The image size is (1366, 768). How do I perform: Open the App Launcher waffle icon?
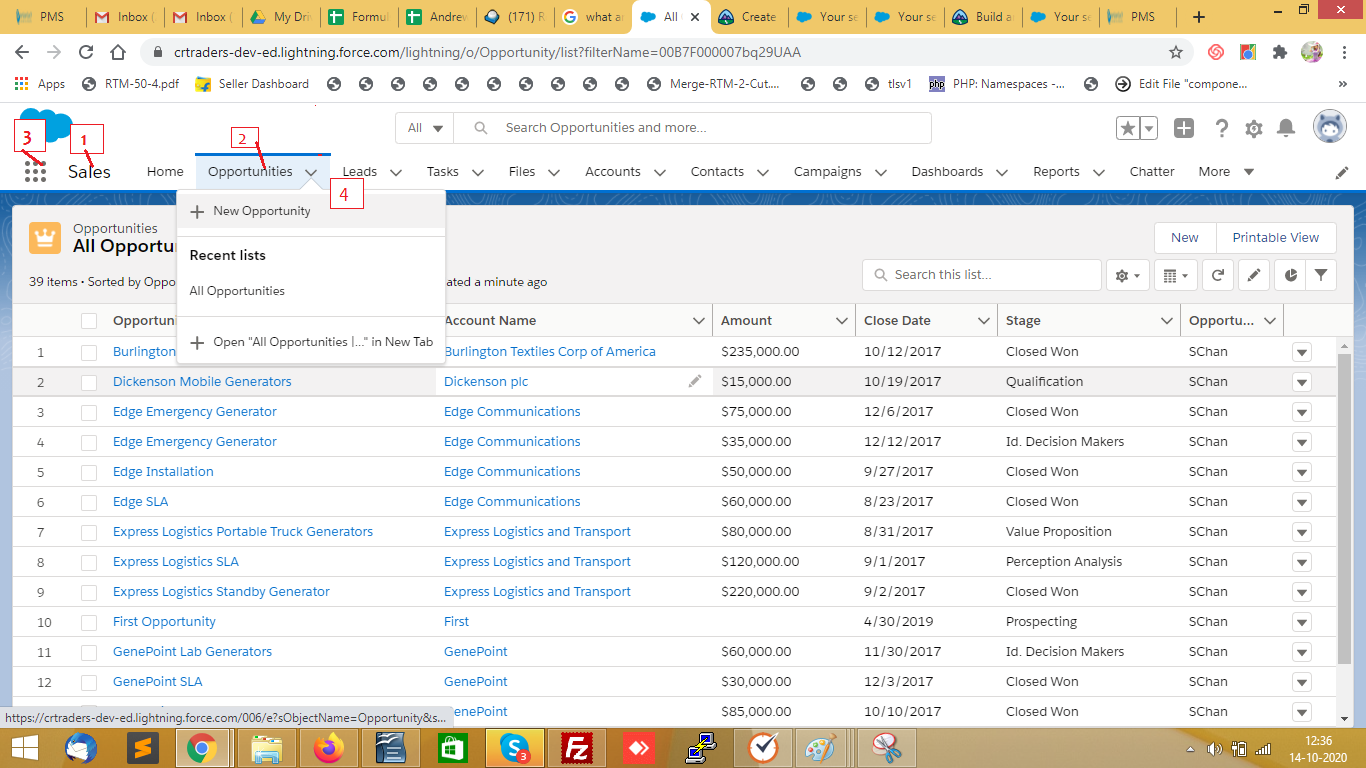34,172
